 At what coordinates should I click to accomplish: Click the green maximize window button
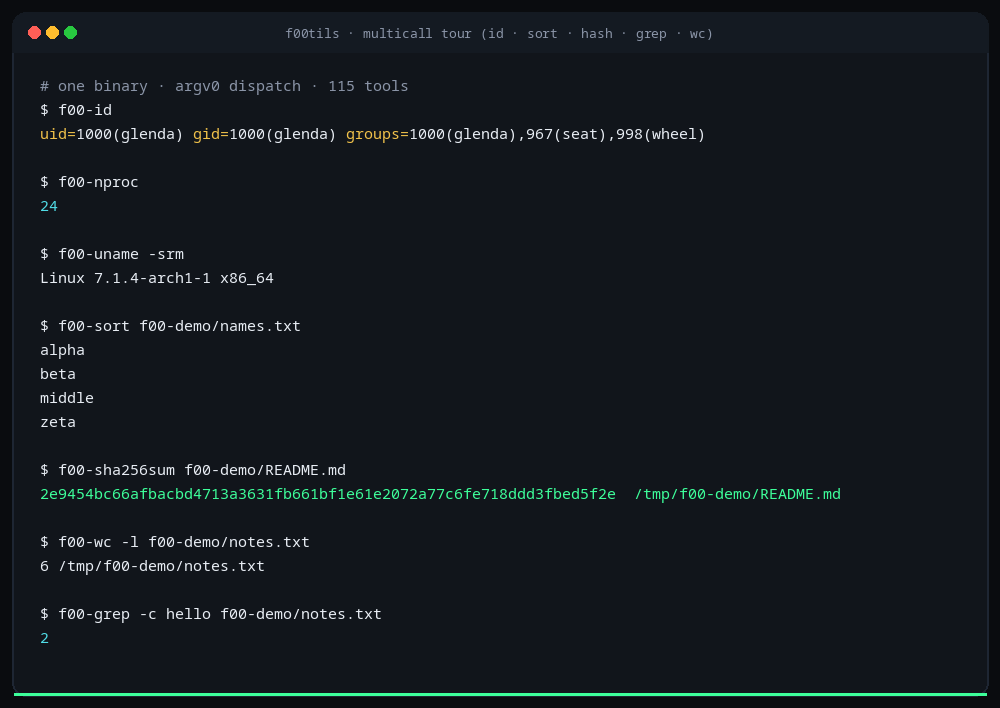pos(70,33)
